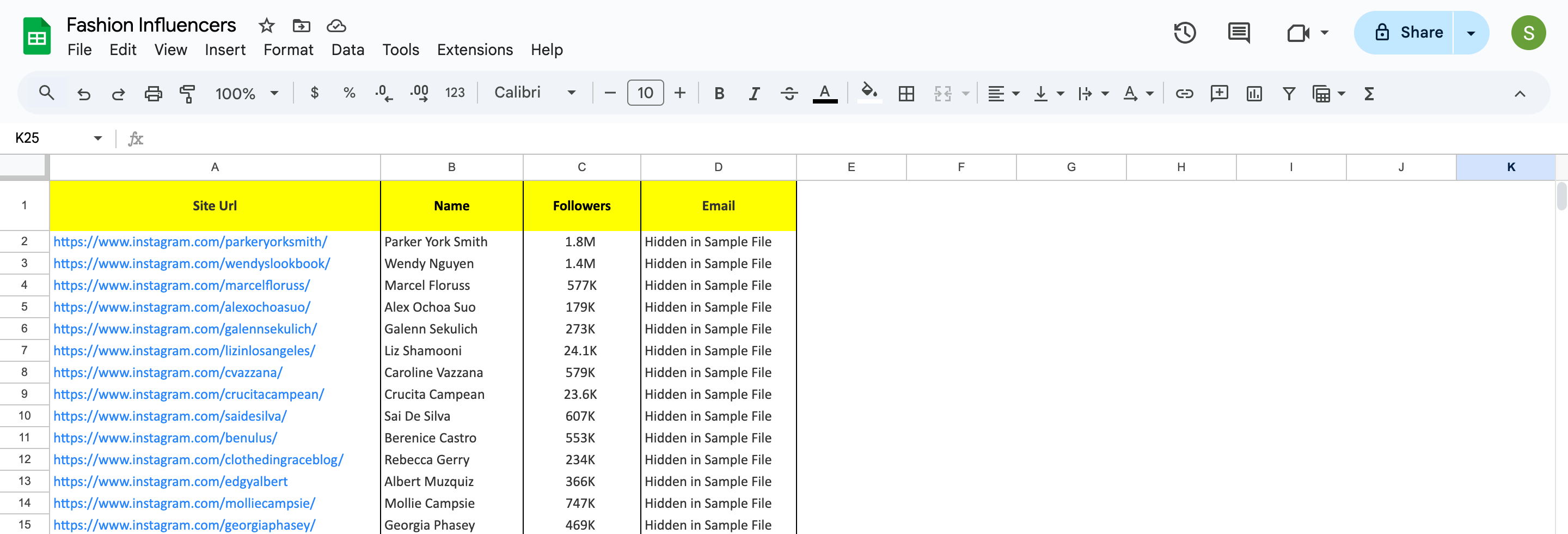Print the spreadsheet
1568x534 pixels.
(153, 93)
